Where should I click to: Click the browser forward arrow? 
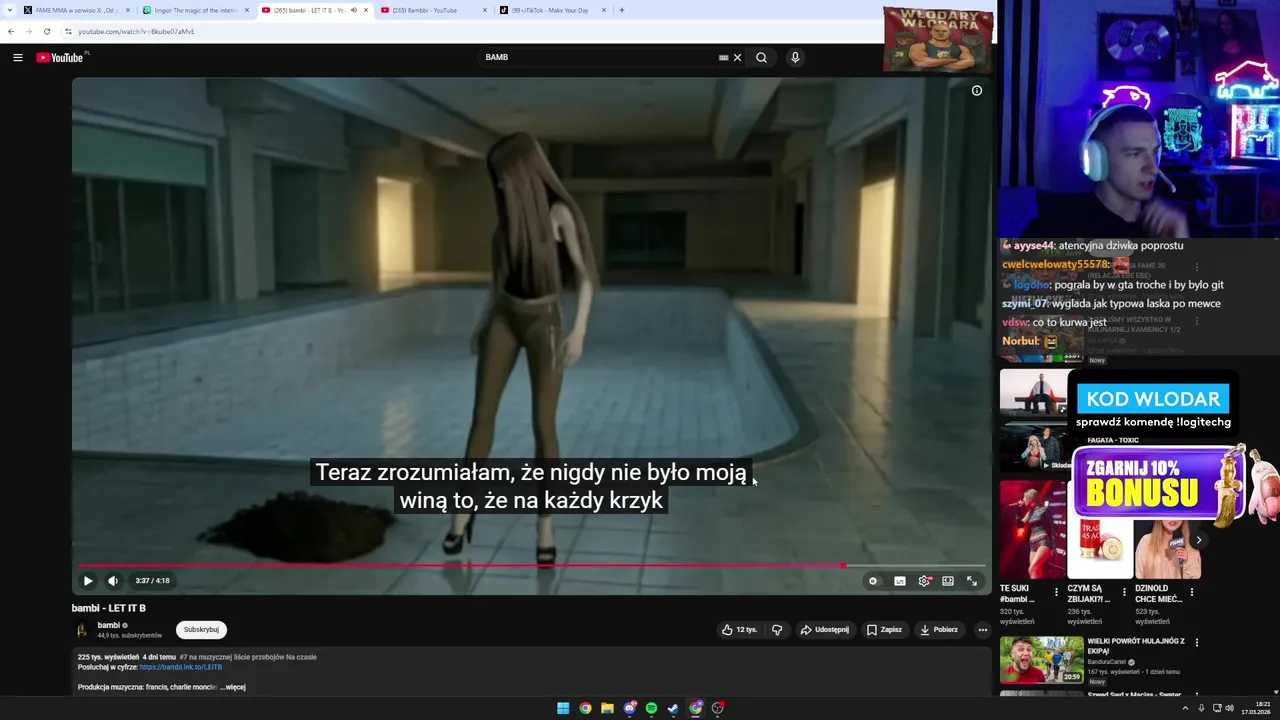point(28,31)
